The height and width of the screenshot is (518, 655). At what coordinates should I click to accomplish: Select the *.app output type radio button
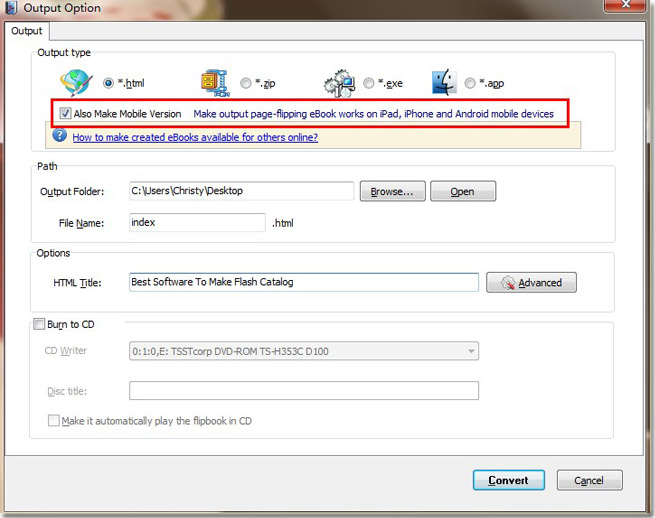tap(470, 83)
